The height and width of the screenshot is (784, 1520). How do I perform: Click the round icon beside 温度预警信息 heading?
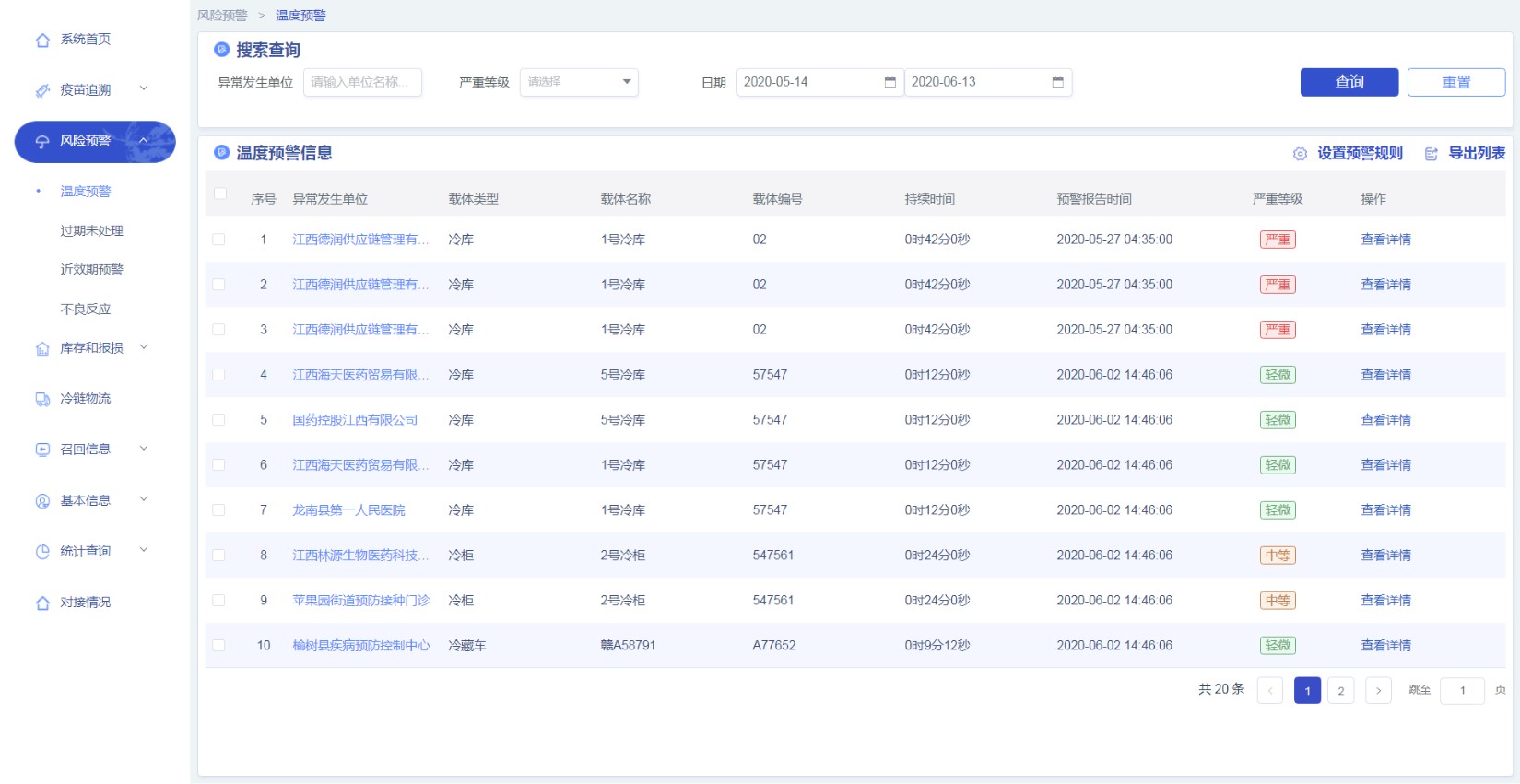(221, 152)
